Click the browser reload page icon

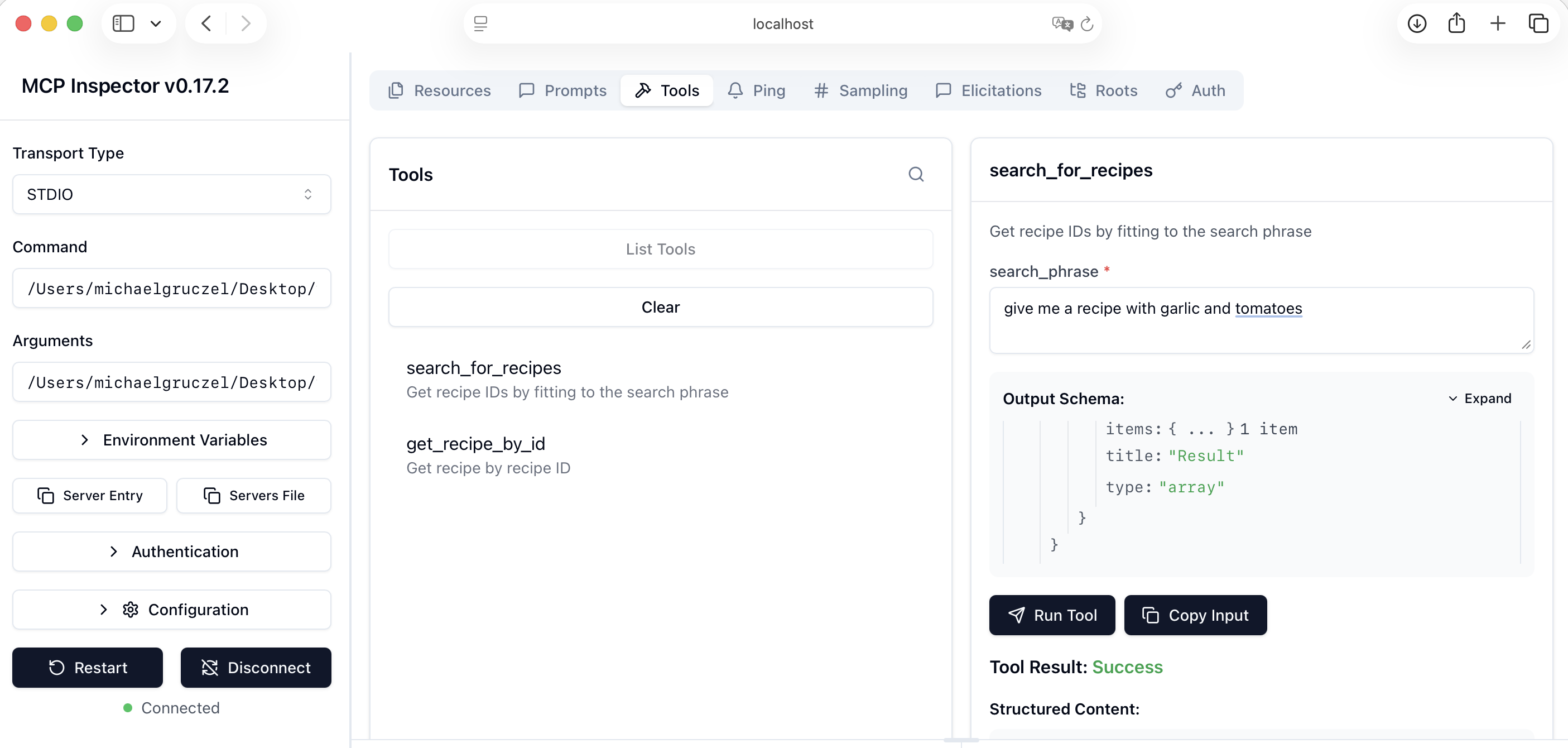pyautogui.click(x=1086, y=24)
